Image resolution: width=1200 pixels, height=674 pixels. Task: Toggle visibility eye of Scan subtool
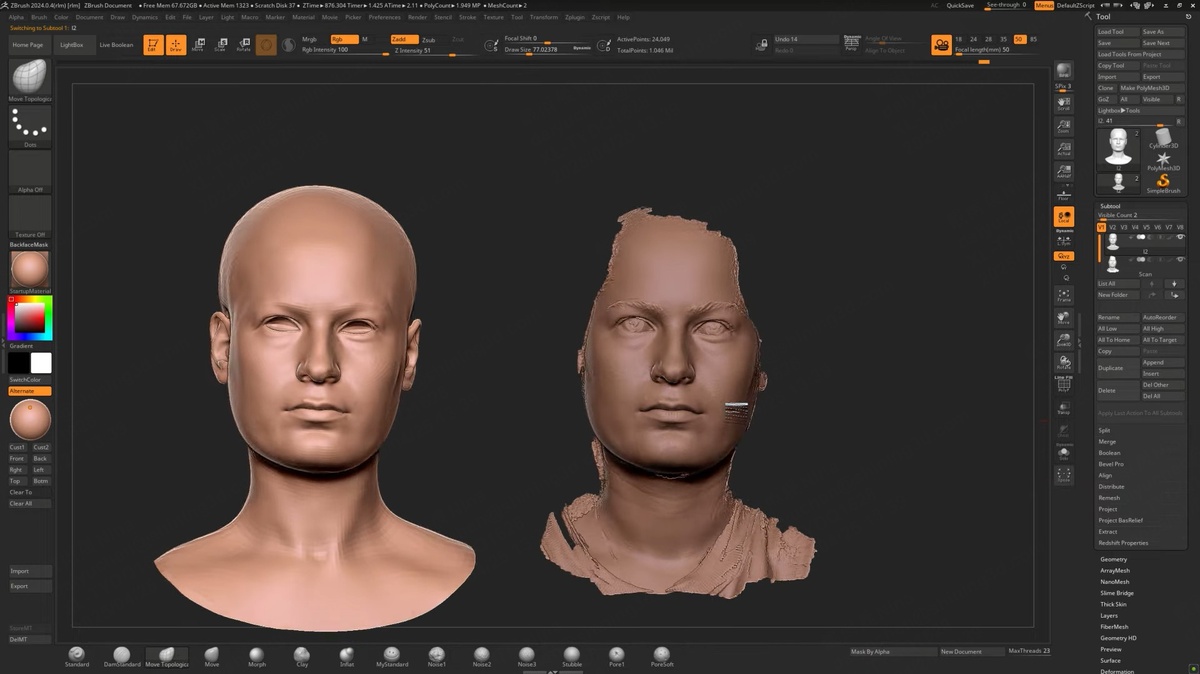[x=1180, y=260]
